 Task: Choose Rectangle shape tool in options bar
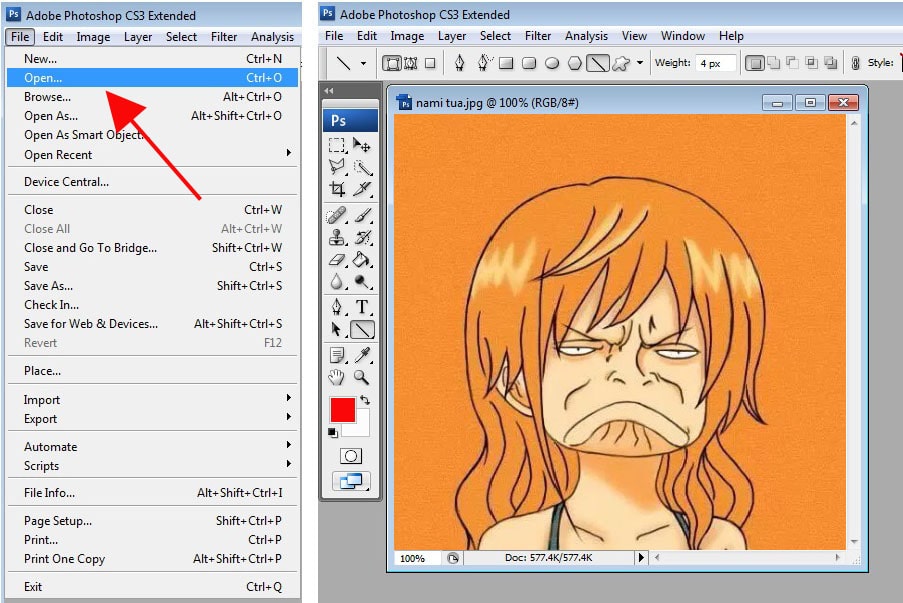506,63
